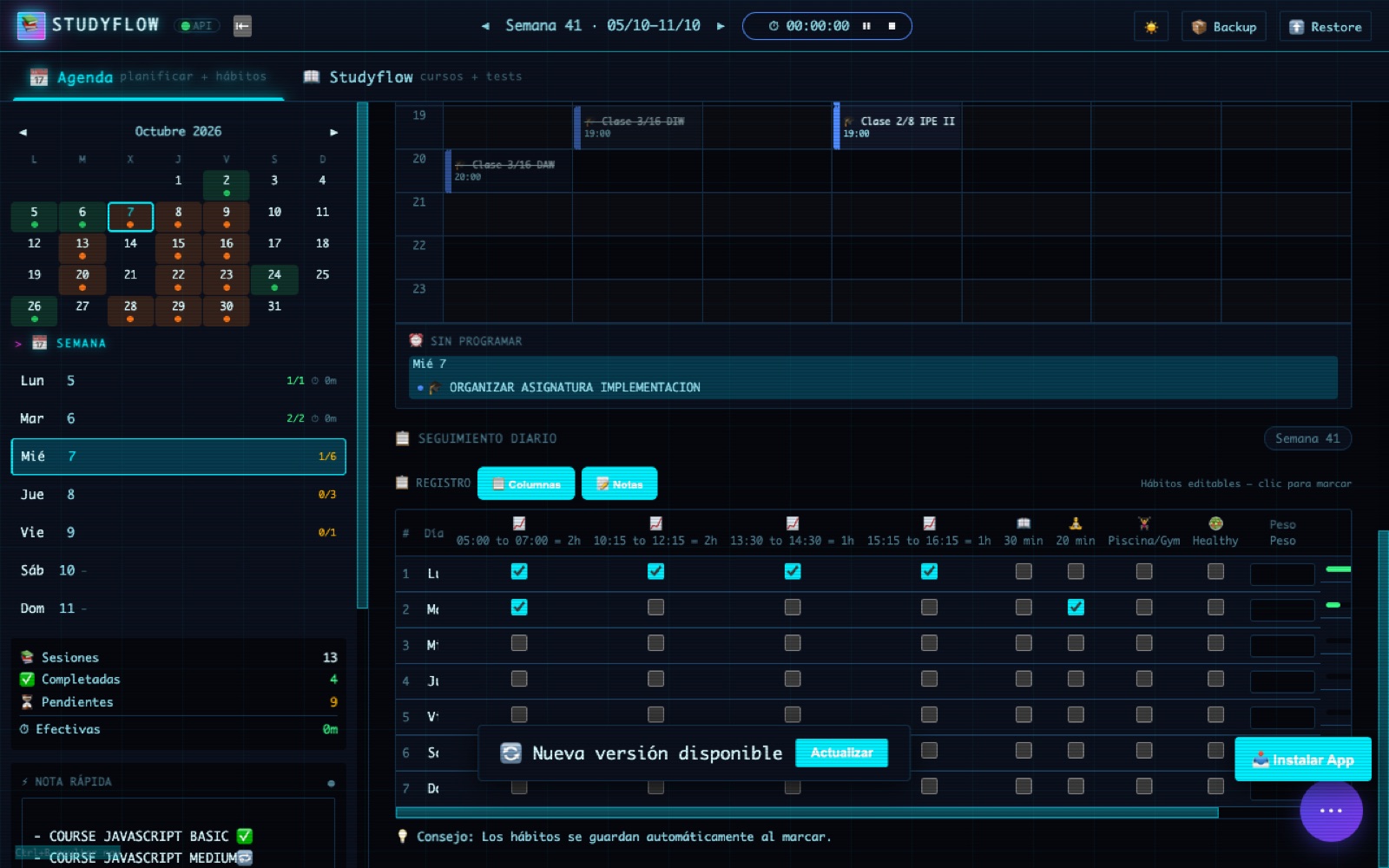Check Thursday's Healthy checkbox
Screen dimensions: 1389x868
(x=1215, y=679)
